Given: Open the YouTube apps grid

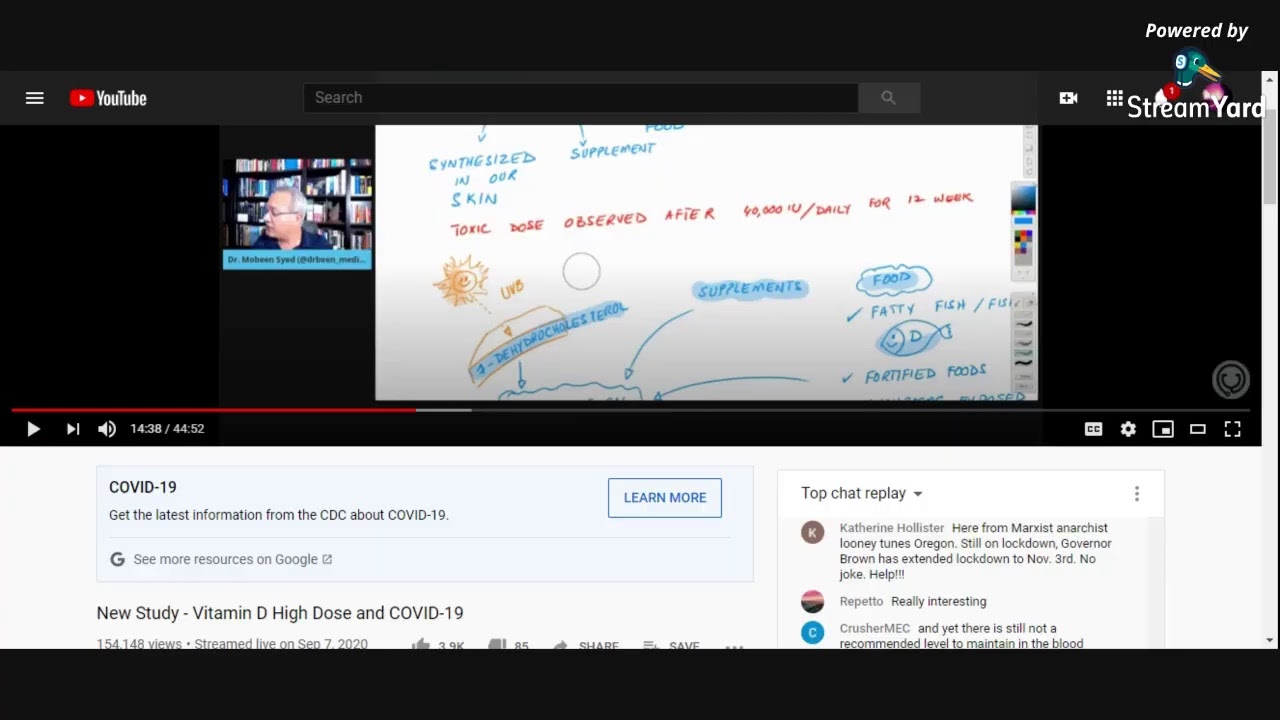Looking at the screenshot, I should [1114, 98].
